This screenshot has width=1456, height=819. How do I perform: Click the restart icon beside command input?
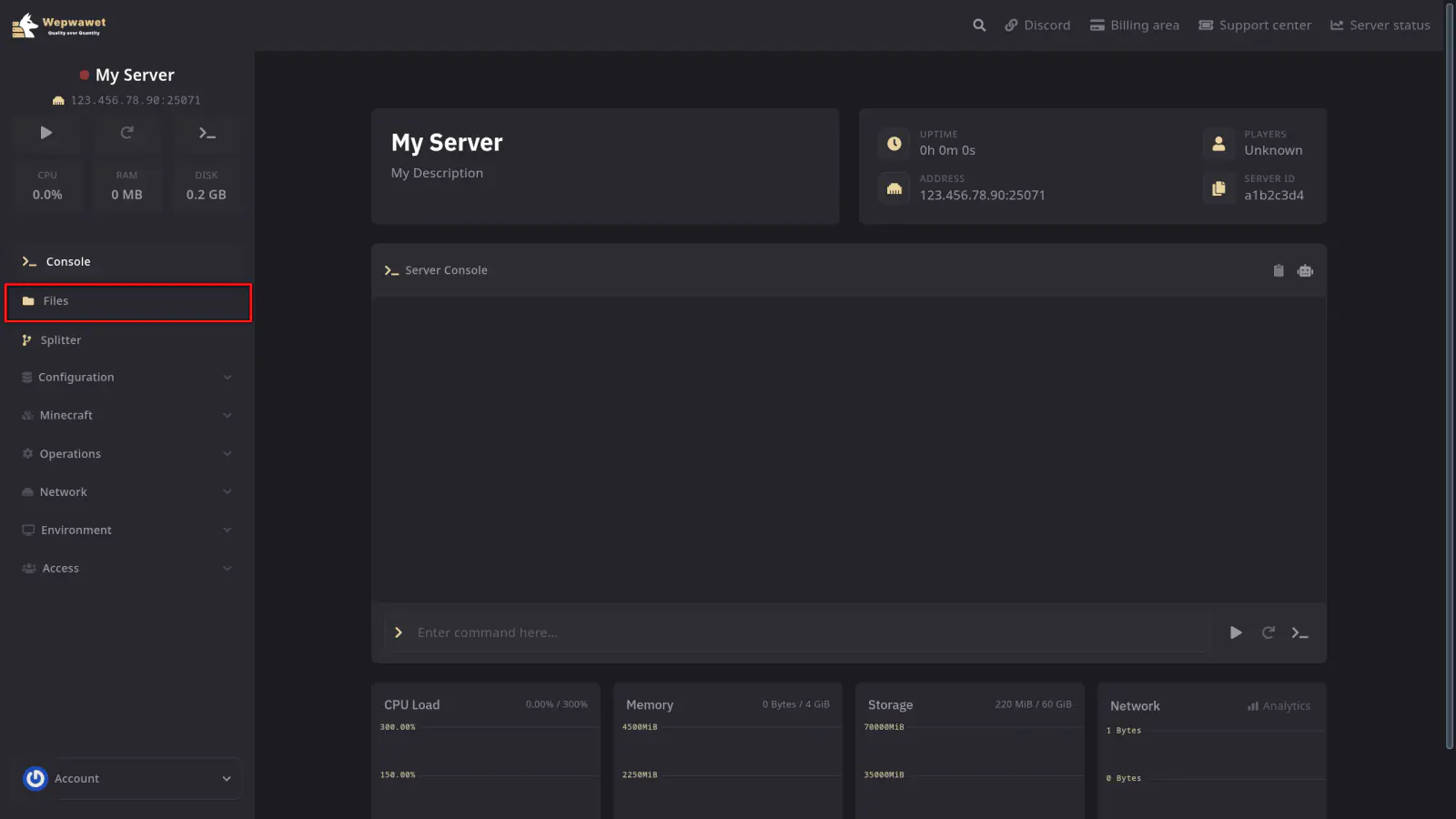pos(1268,632)
